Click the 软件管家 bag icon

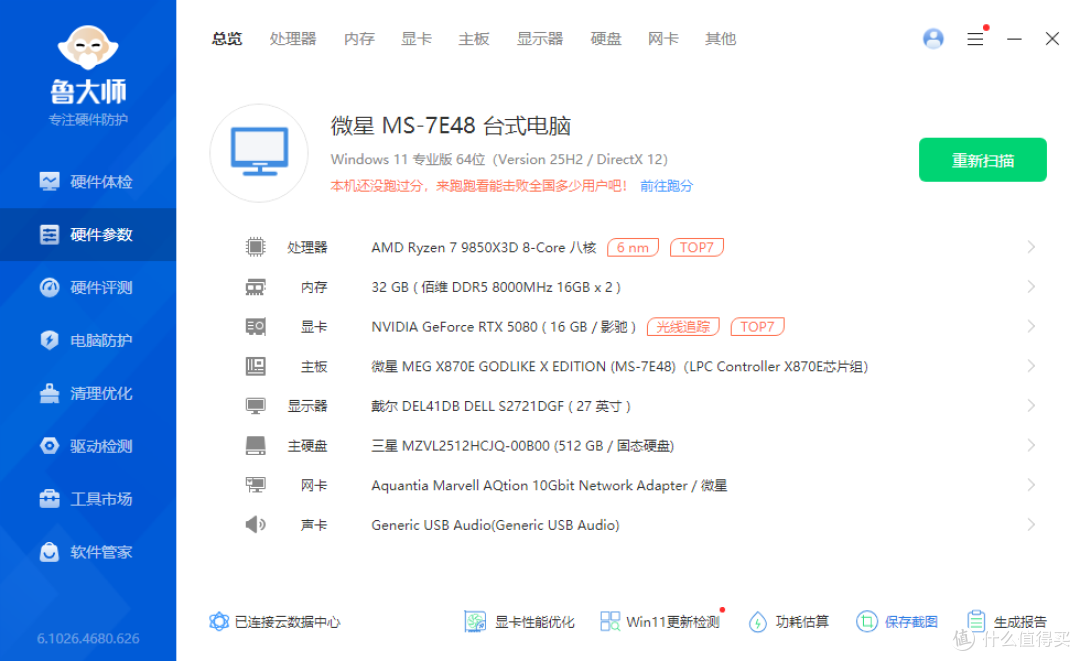point(50,552)
